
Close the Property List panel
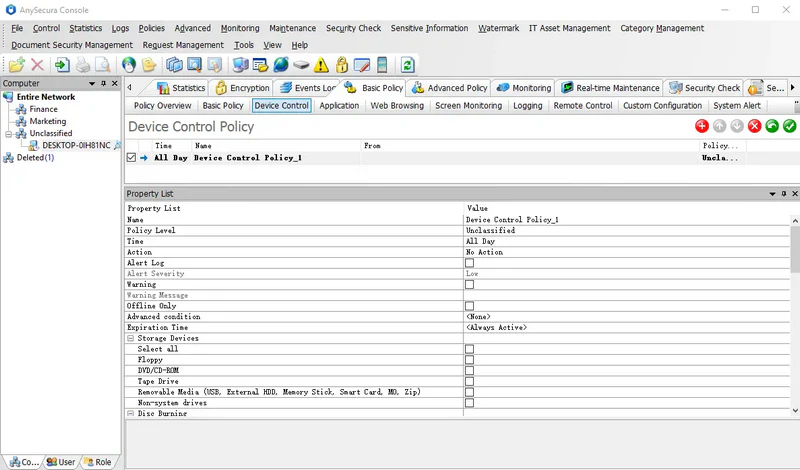pyautogui.click(x=794, y=194)
